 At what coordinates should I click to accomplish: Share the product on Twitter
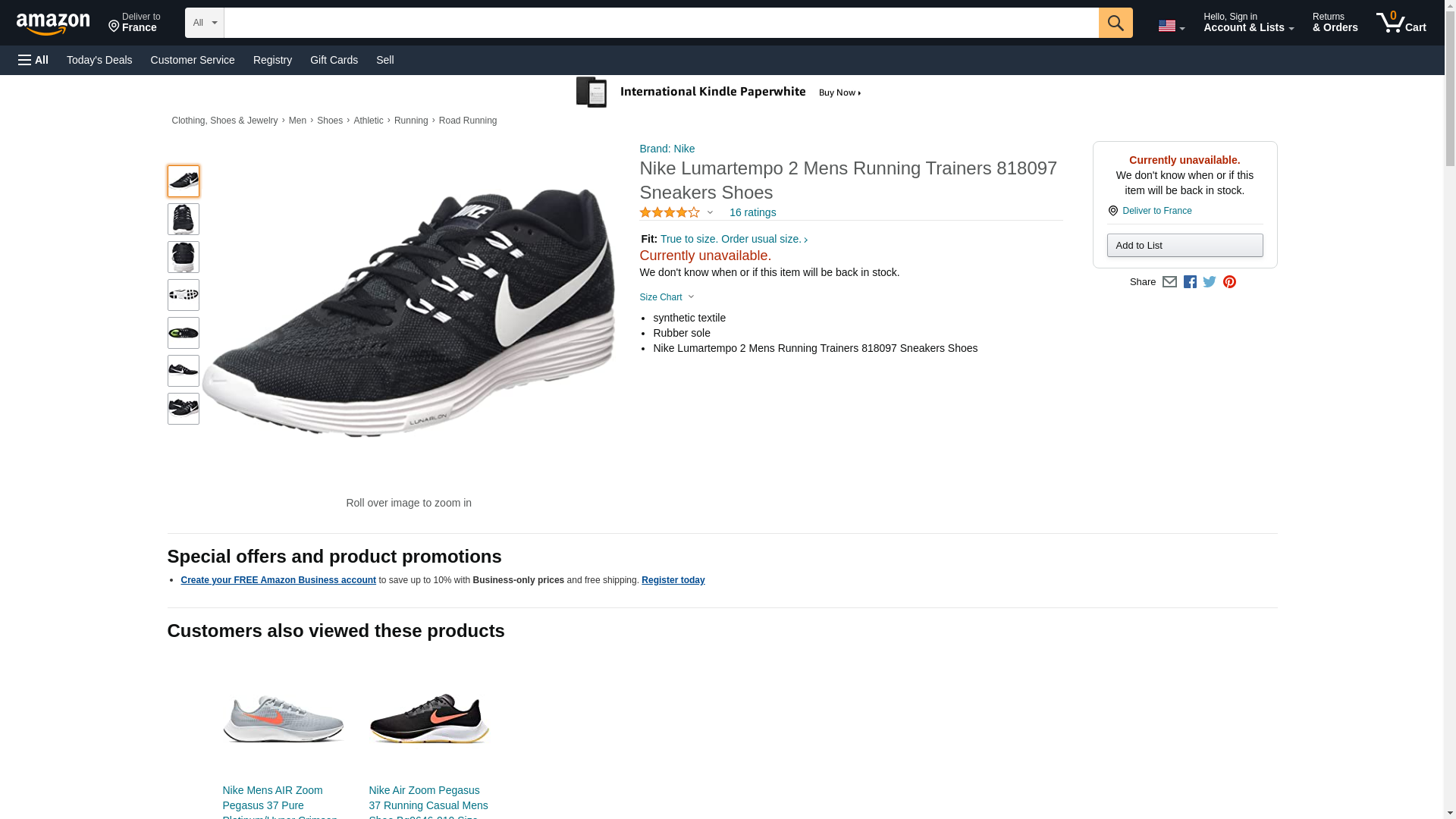[x=1210, y=282]
